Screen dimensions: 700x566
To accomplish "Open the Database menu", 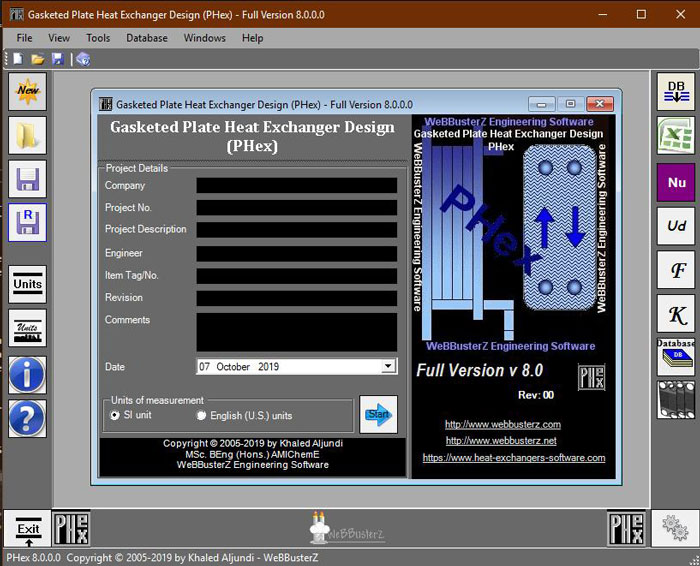I will (147, 38).
